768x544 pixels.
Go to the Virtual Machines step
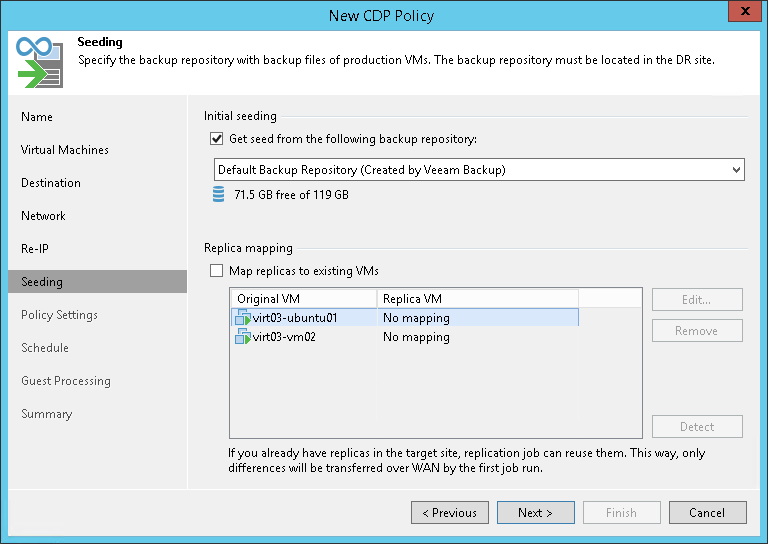coord(65,150)
